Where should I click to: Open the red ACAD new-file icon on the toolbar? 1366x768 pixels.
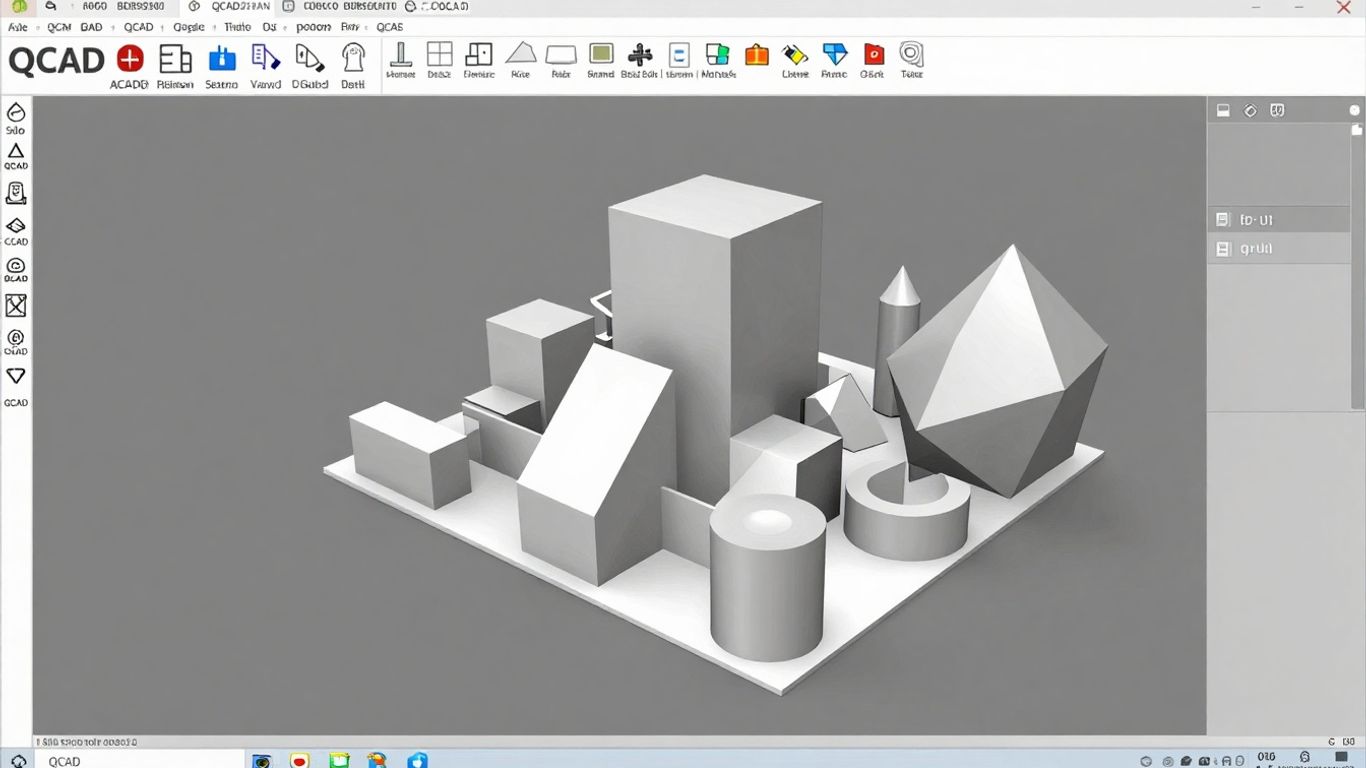pyautogui.click(x=129, y=57)
